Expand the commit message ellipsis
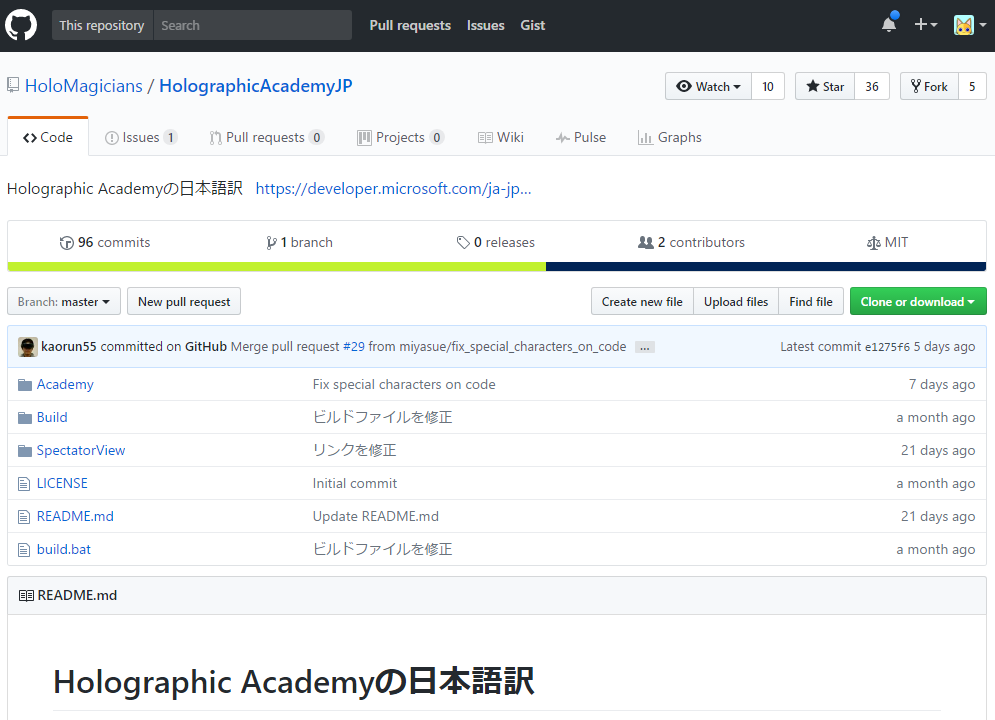Screen dimensions: 995x720 click(645, 347)
